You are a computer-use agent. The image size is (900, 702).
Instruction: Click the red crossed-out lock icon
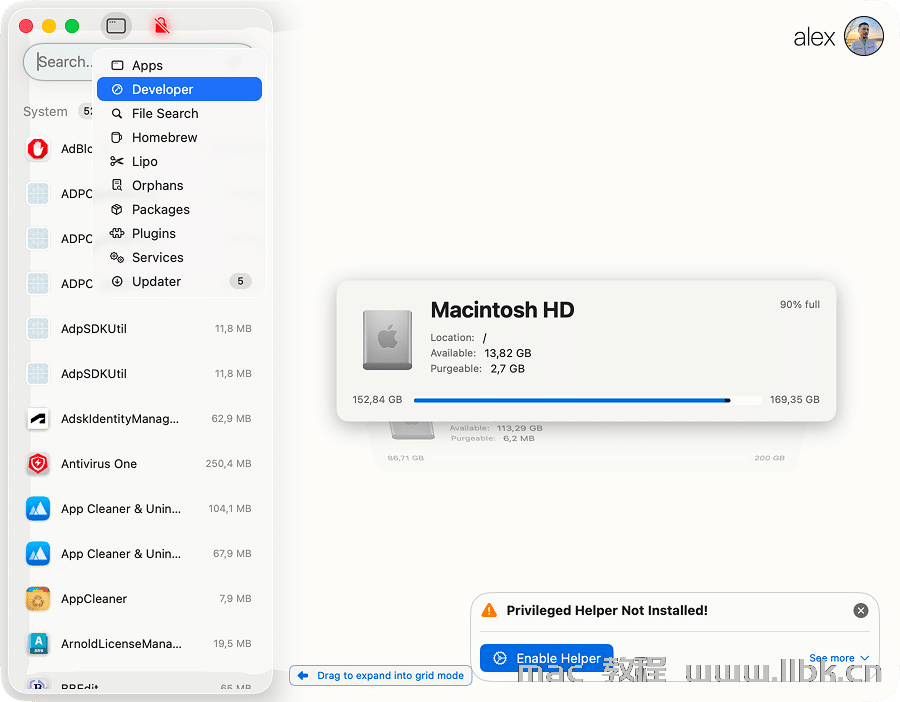click(161, 26)
